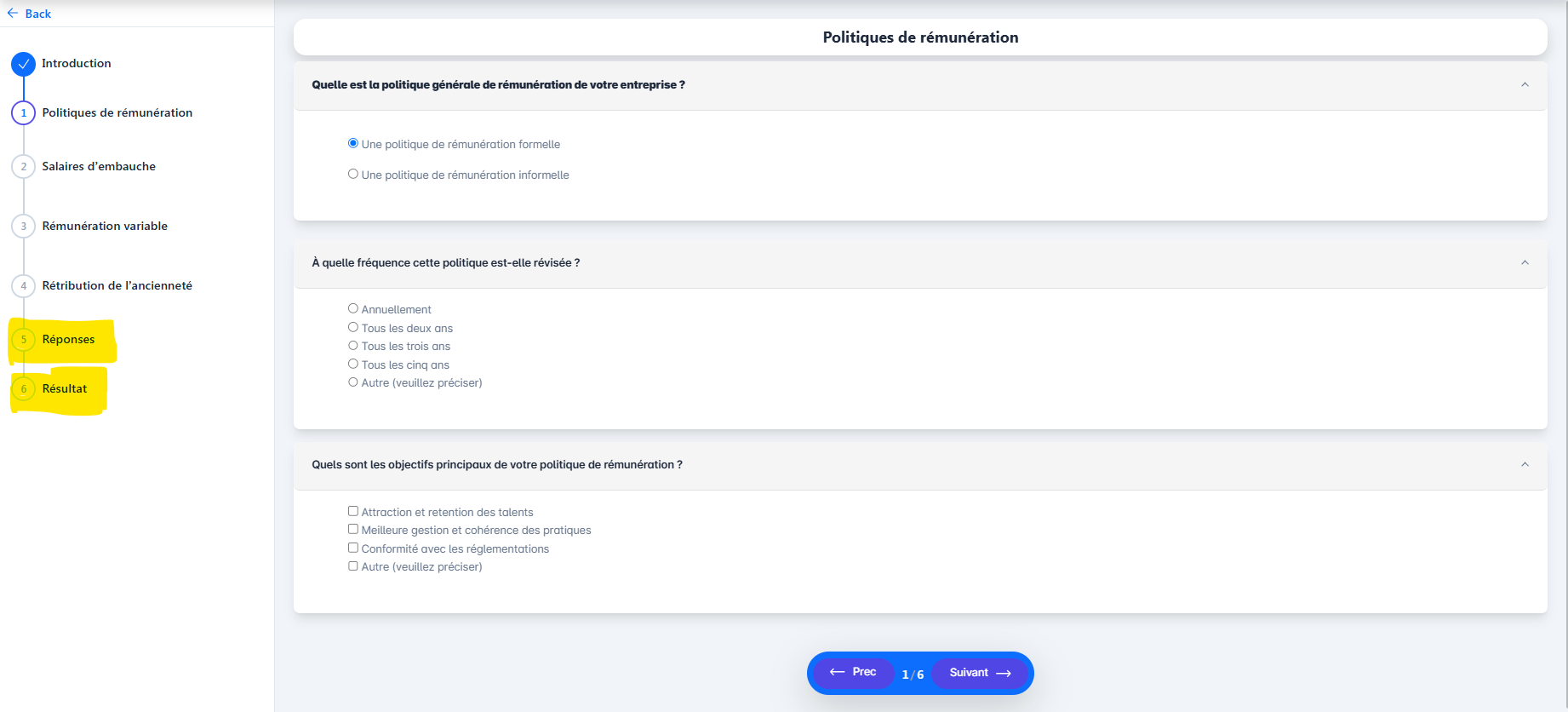1568x712 pixels.
Task: Click step 2 circle for Salaires d'embauche
Action: (x=24, y=167)
